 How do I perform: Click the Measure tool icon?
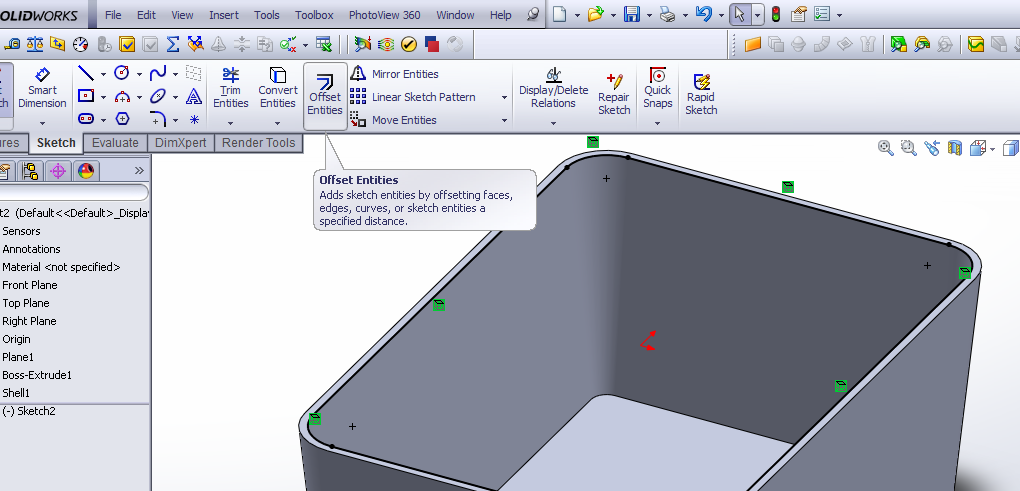coord(12,44)
